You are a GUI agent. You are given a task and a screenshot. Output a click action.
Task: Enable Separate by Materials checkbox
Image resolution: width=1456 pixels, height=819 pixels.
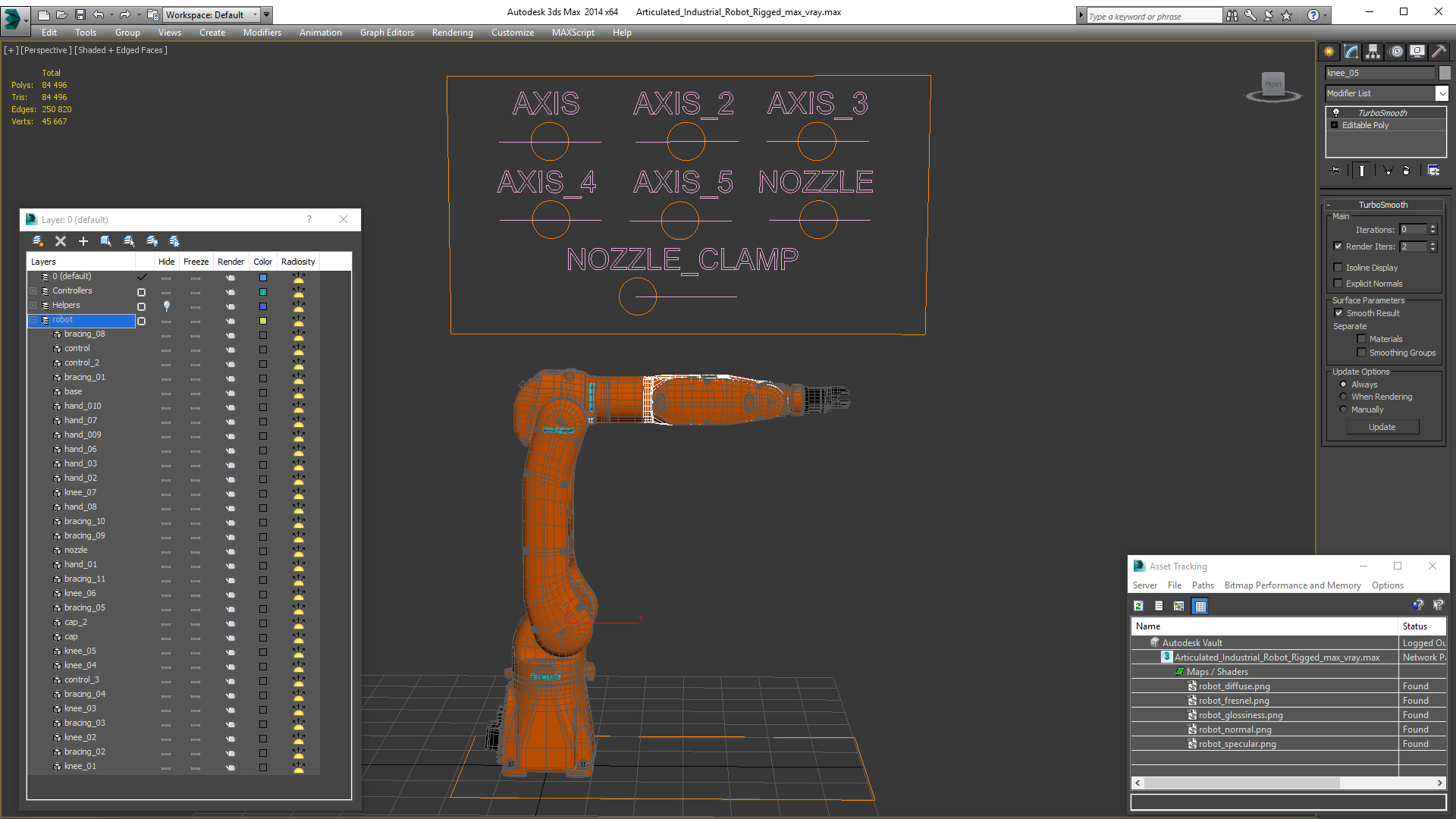(1361, 339)
